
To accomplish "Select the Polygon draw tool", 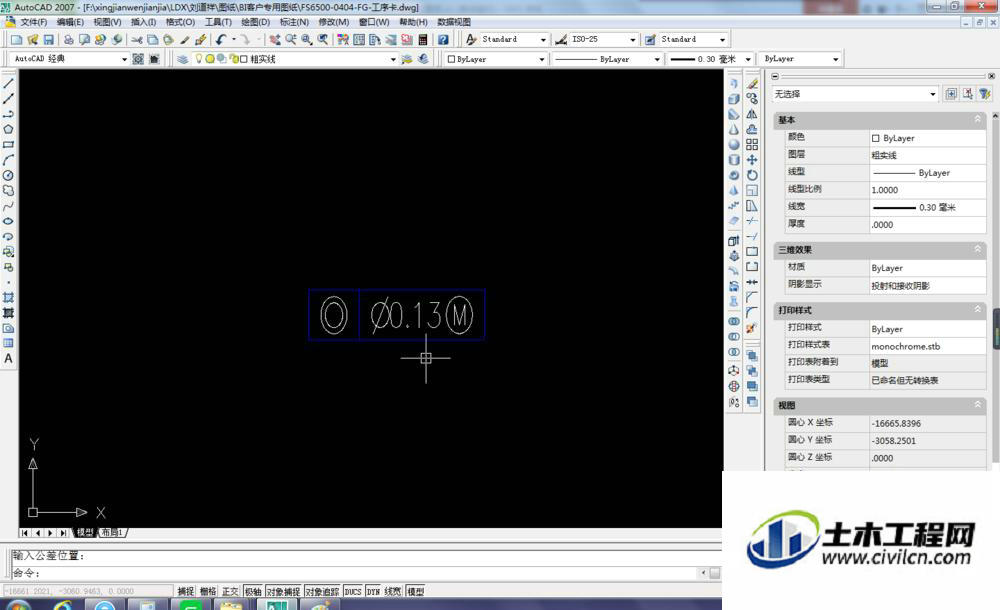I will pyautogui.click(x=8, y=130).
